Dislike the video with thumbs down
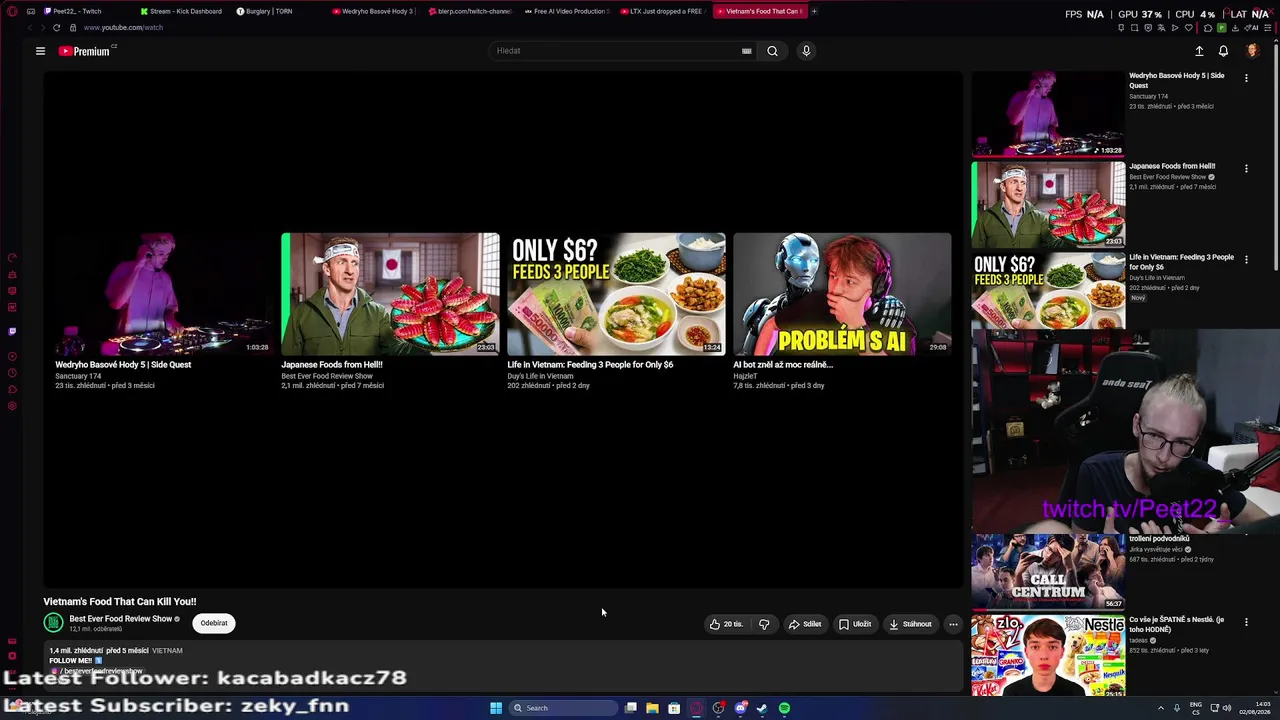1280x720 pixels. 764,624
